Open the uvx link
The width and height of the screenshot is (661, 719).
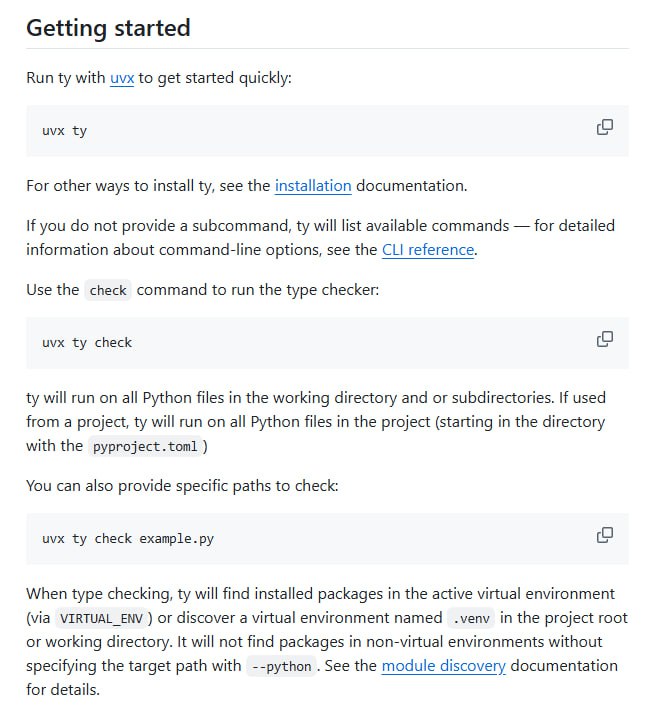pos(122,78)
